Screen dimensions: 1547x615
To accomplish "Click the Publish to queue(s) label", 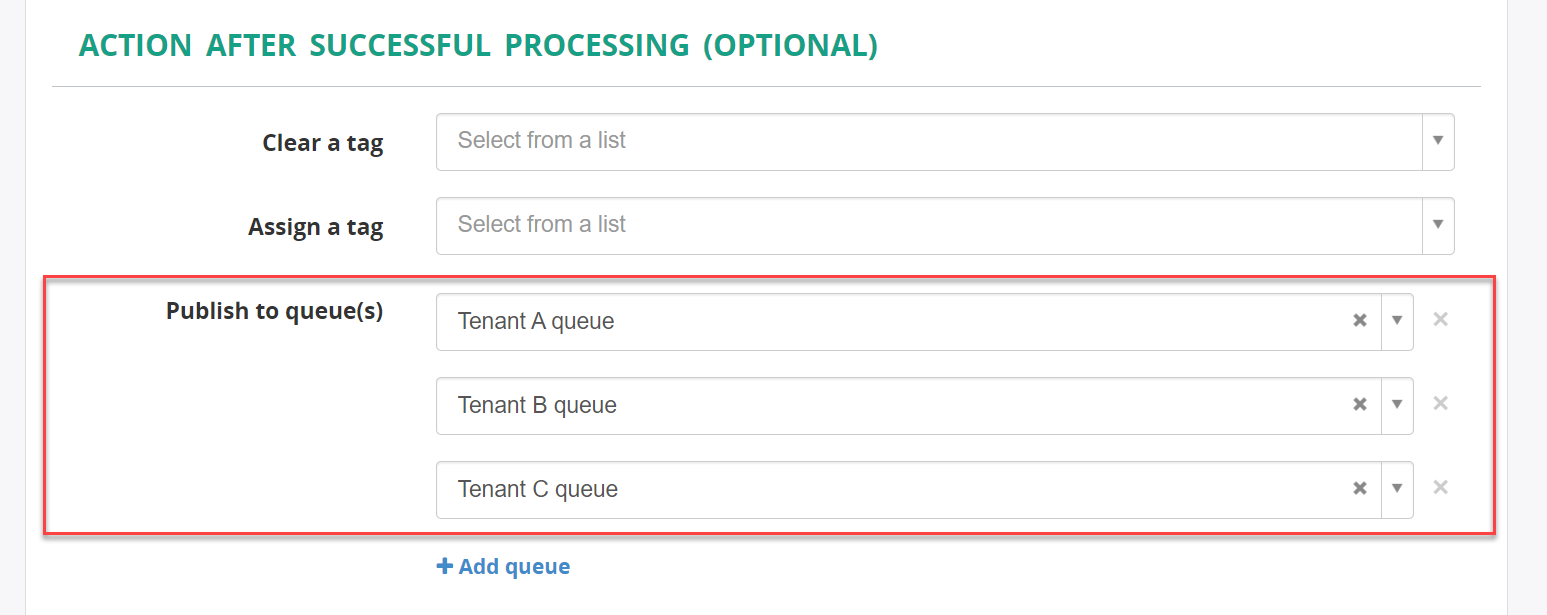I will [275, 311].
